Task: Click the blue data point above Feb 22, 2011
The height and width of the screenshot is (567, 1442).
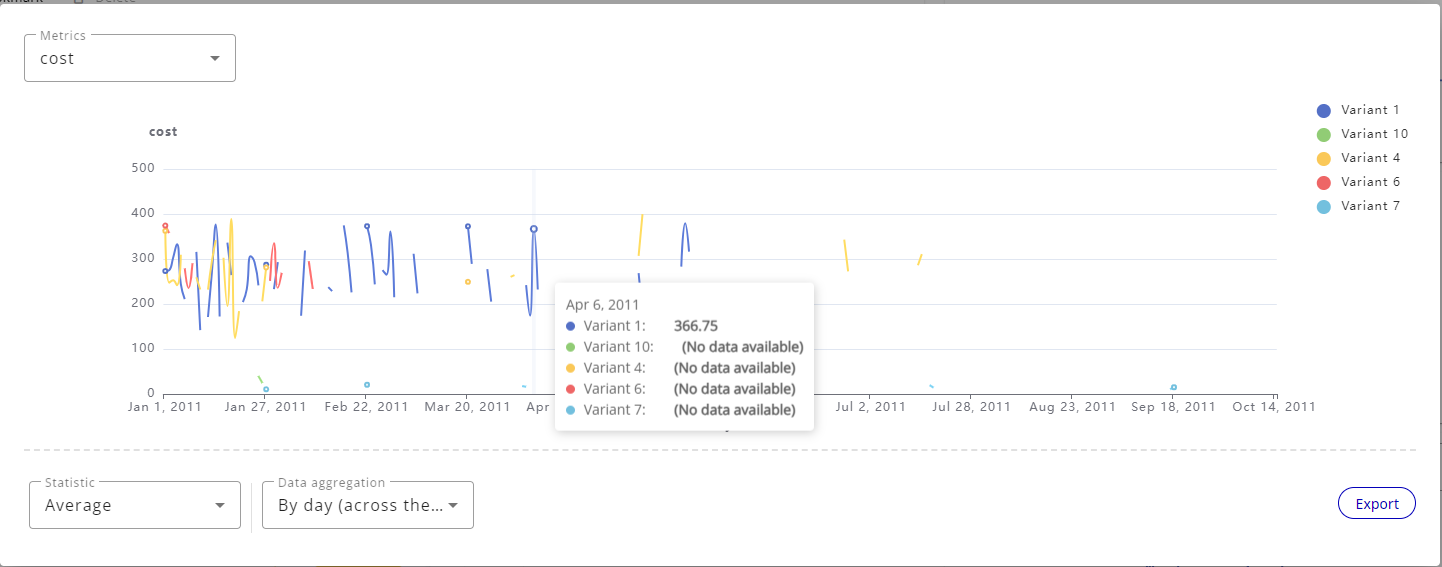Action: click(367, 226)
